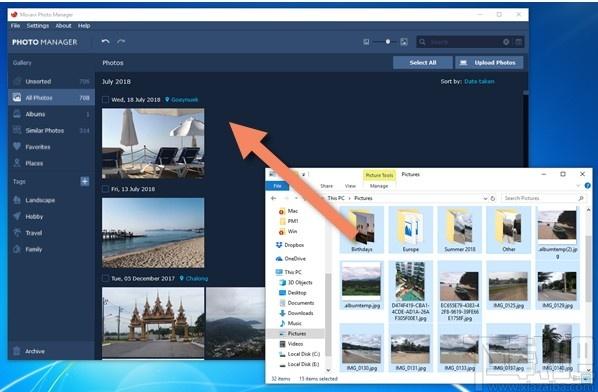Open the Settings menu
The image size is (598, 392).
tap(38, 26)
